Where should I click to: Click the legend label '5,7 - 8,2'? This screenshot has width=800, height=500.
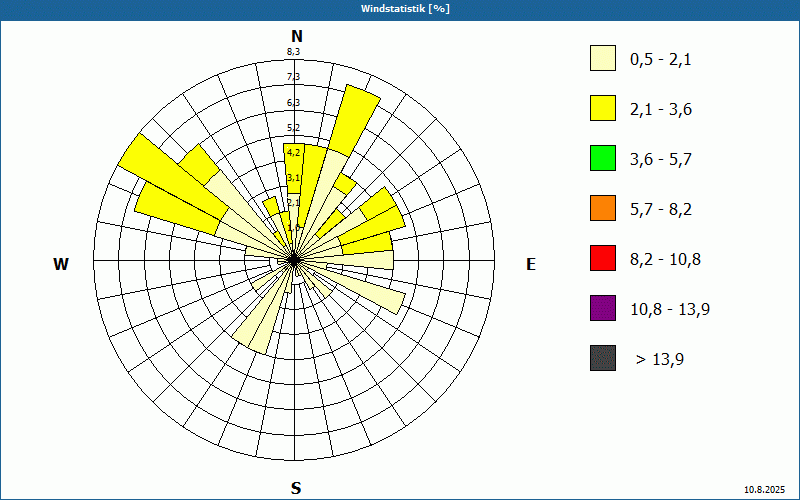pos(661,210)
